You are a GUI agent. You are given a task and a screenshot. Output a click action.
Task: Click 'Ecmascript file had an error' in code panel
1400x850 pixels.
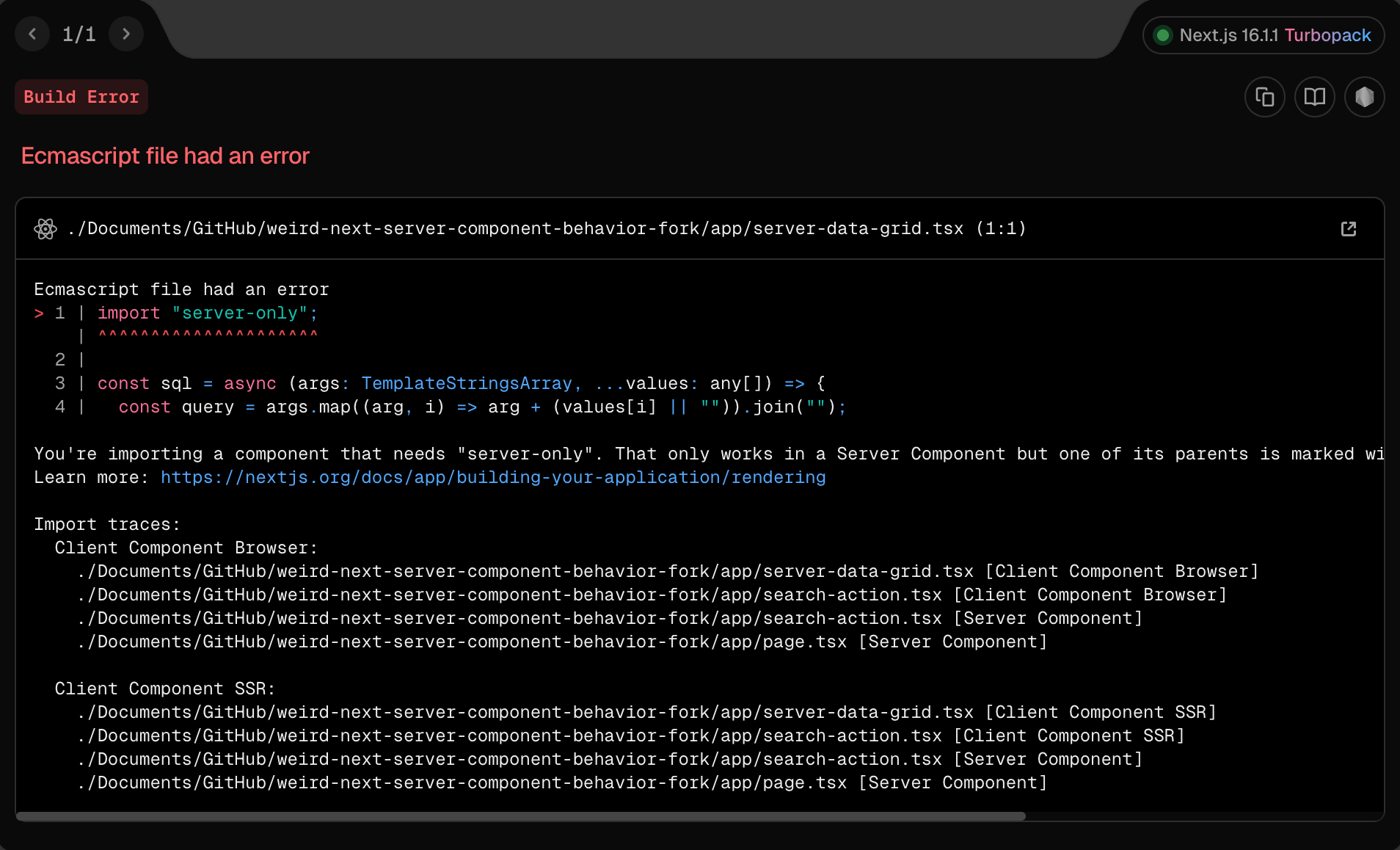181,289
